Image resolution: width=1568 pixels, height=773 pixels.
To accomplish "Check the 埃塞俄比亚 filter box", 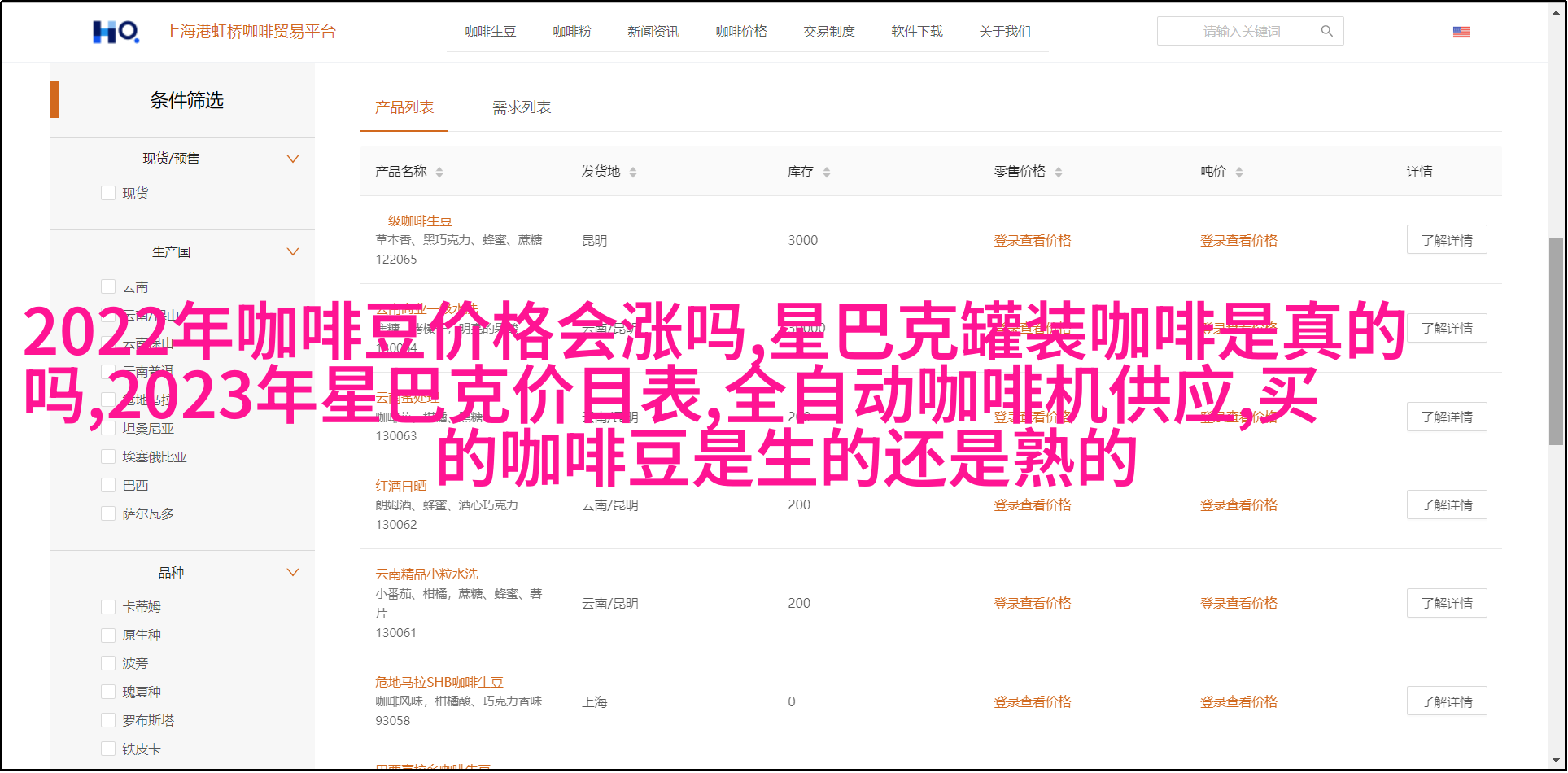I will [107, 456].
